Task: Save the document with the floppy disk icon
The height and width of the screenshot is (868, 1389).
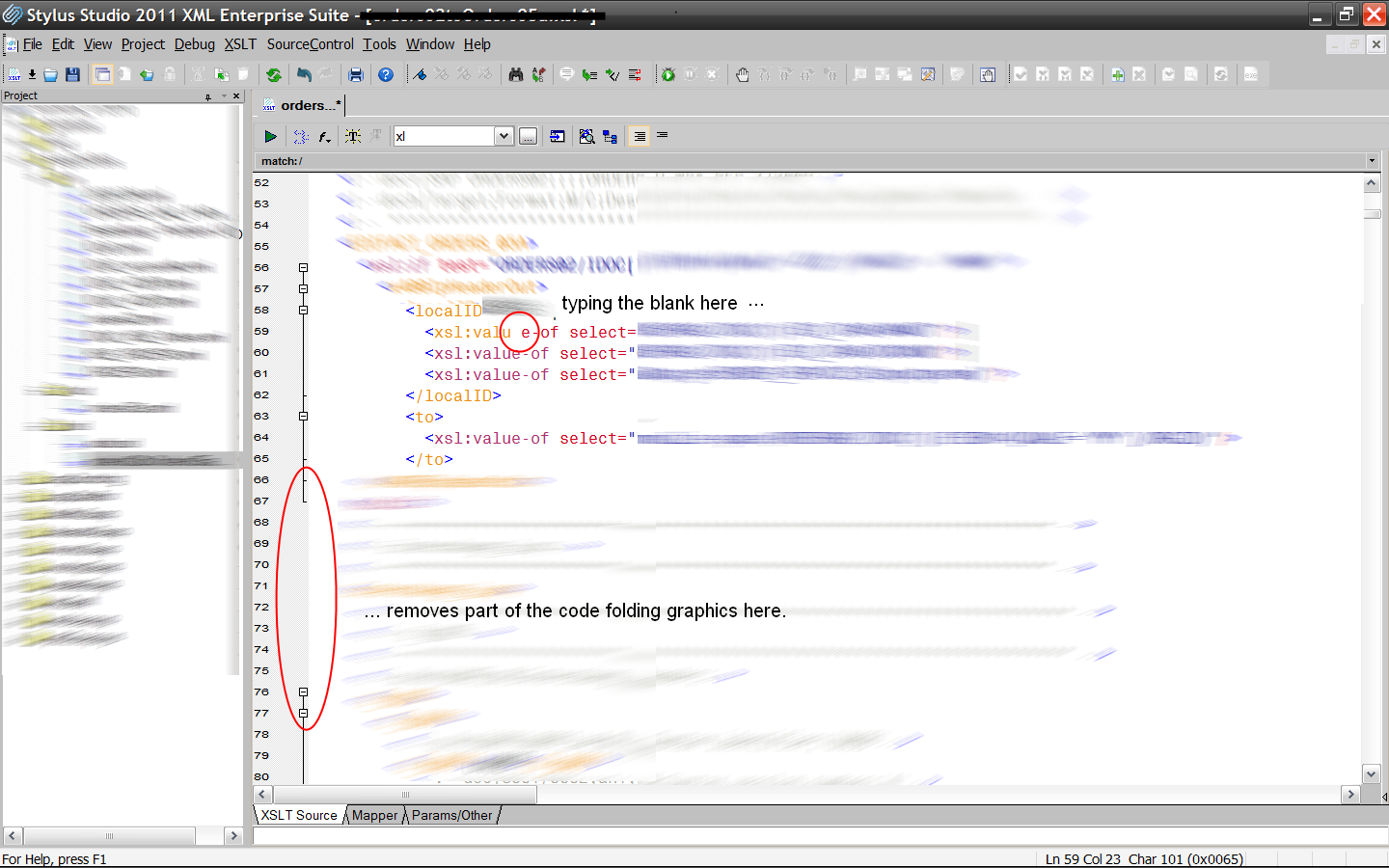Action: 72,74
